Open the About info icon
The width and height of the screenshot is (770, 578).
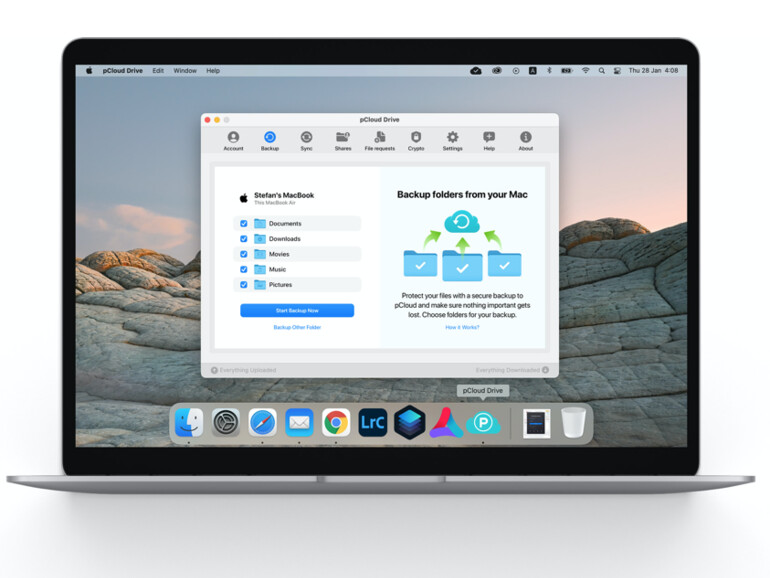[525, 140]
